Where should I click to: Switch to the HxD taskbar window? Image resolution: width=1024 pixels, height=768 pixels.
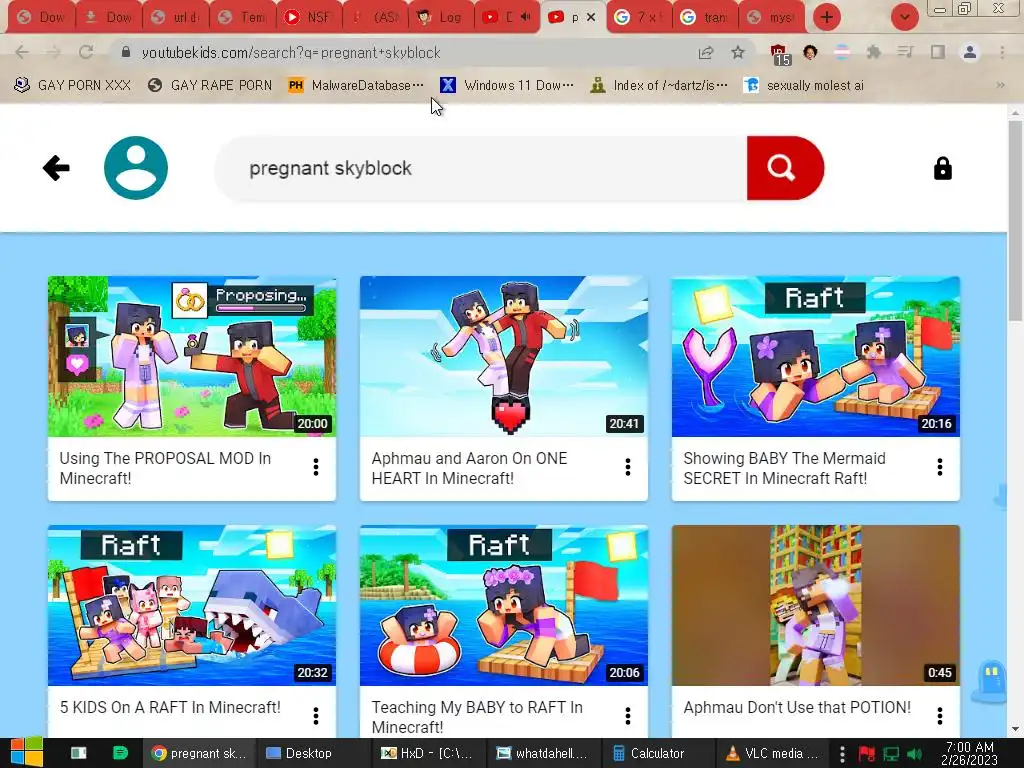[x=427, y=753]
